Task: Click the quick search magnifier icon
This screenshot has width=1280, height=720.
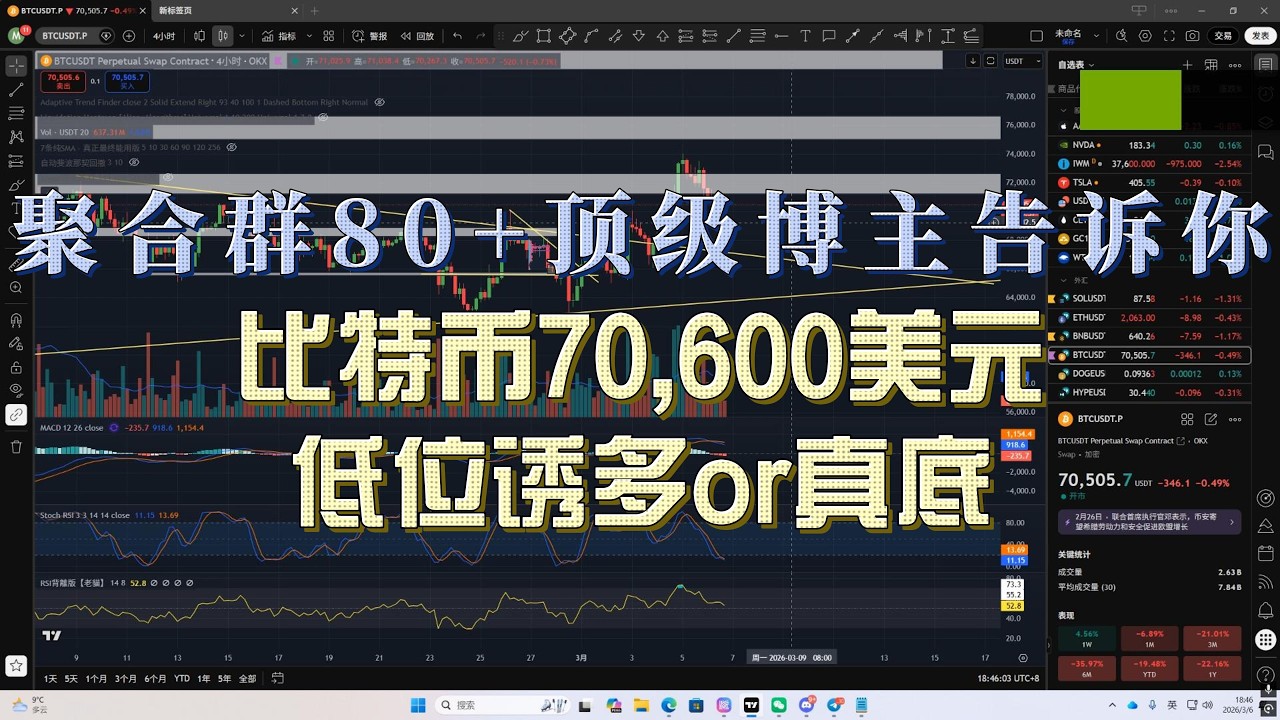Action: (1121, 35)
